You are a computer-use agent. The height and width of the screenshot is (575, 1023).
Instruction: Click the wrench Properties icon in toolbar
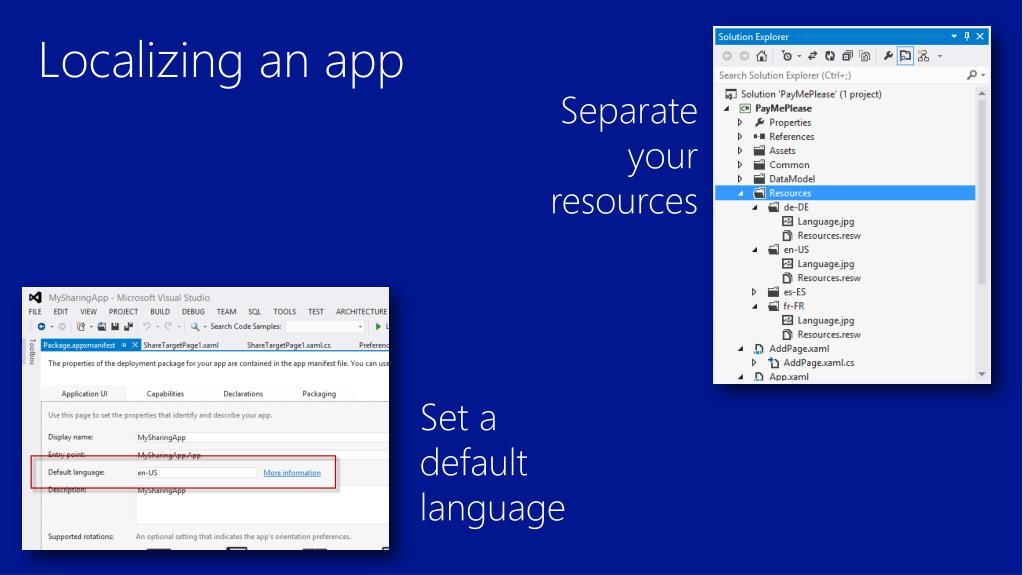click(x=888, y=56)
